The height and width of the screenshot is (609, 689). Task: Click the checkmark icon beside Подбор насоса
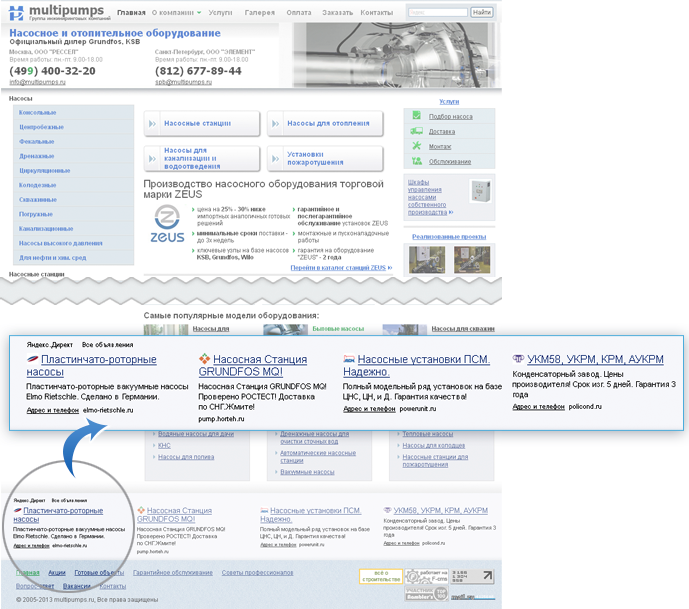tap(417, 116)
